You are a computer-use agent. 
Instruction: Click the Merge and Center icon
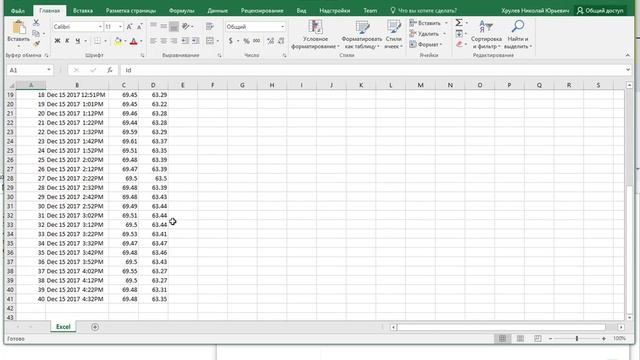click(210, 41)
